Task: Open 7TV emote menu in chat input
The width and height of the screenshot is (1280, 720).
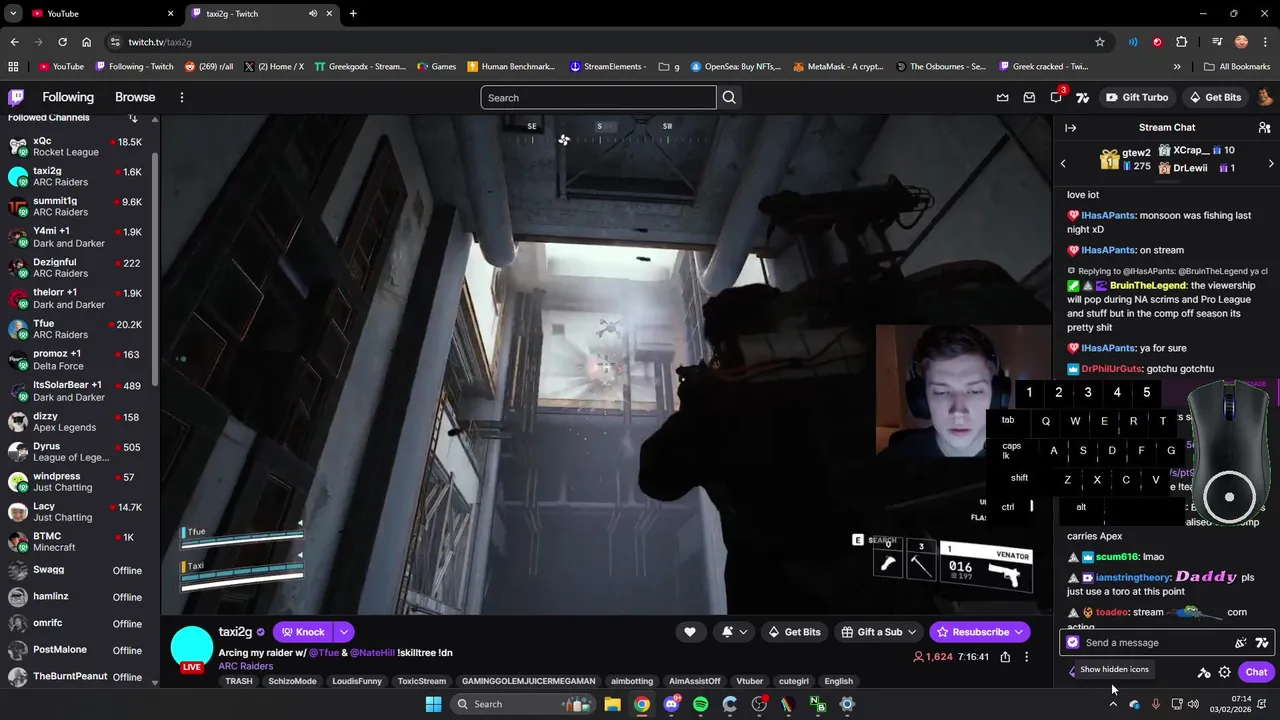Action: coord(1262,643)
